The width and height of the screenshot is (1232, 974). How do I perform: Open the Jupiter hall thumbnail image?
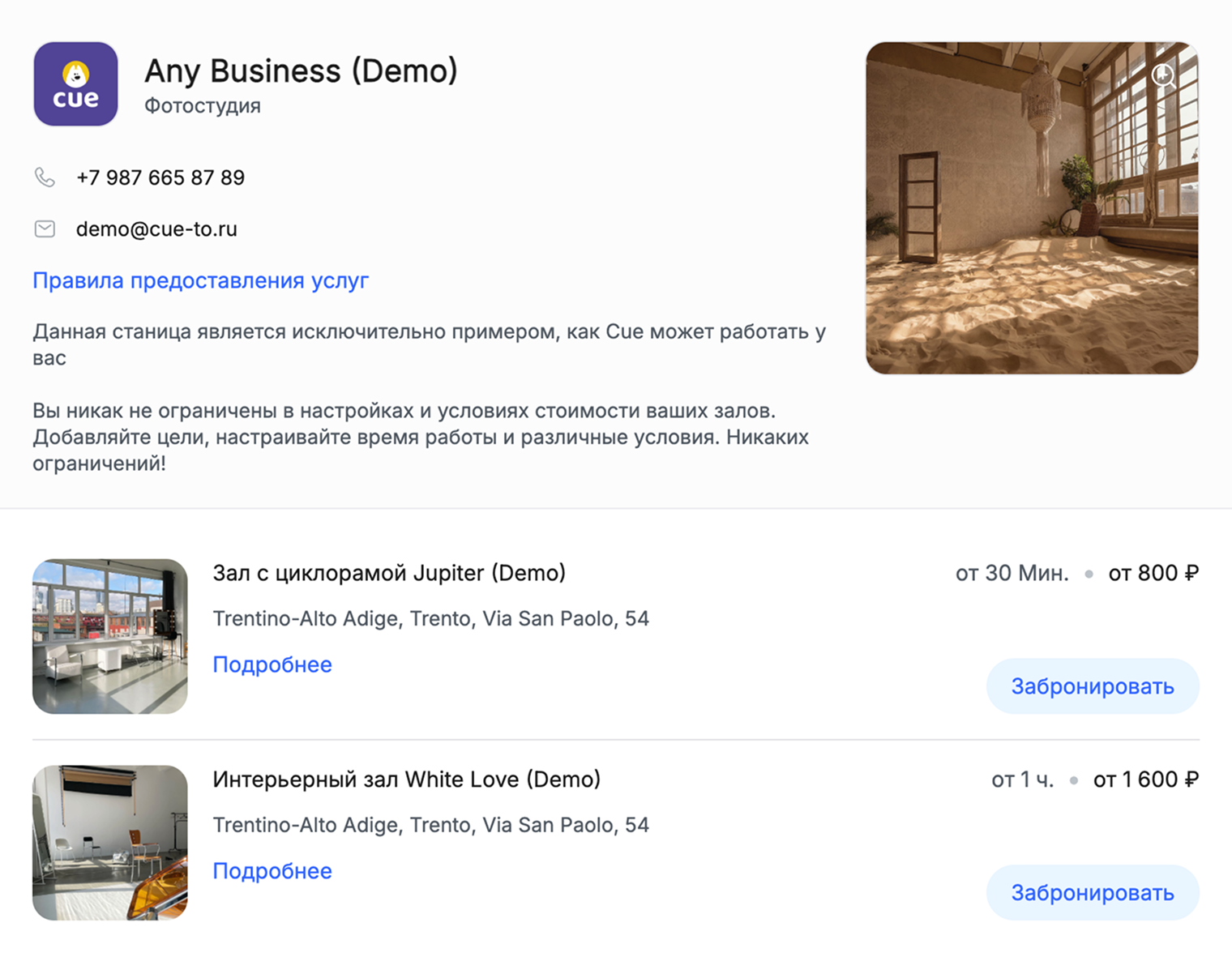click(110, 636)
